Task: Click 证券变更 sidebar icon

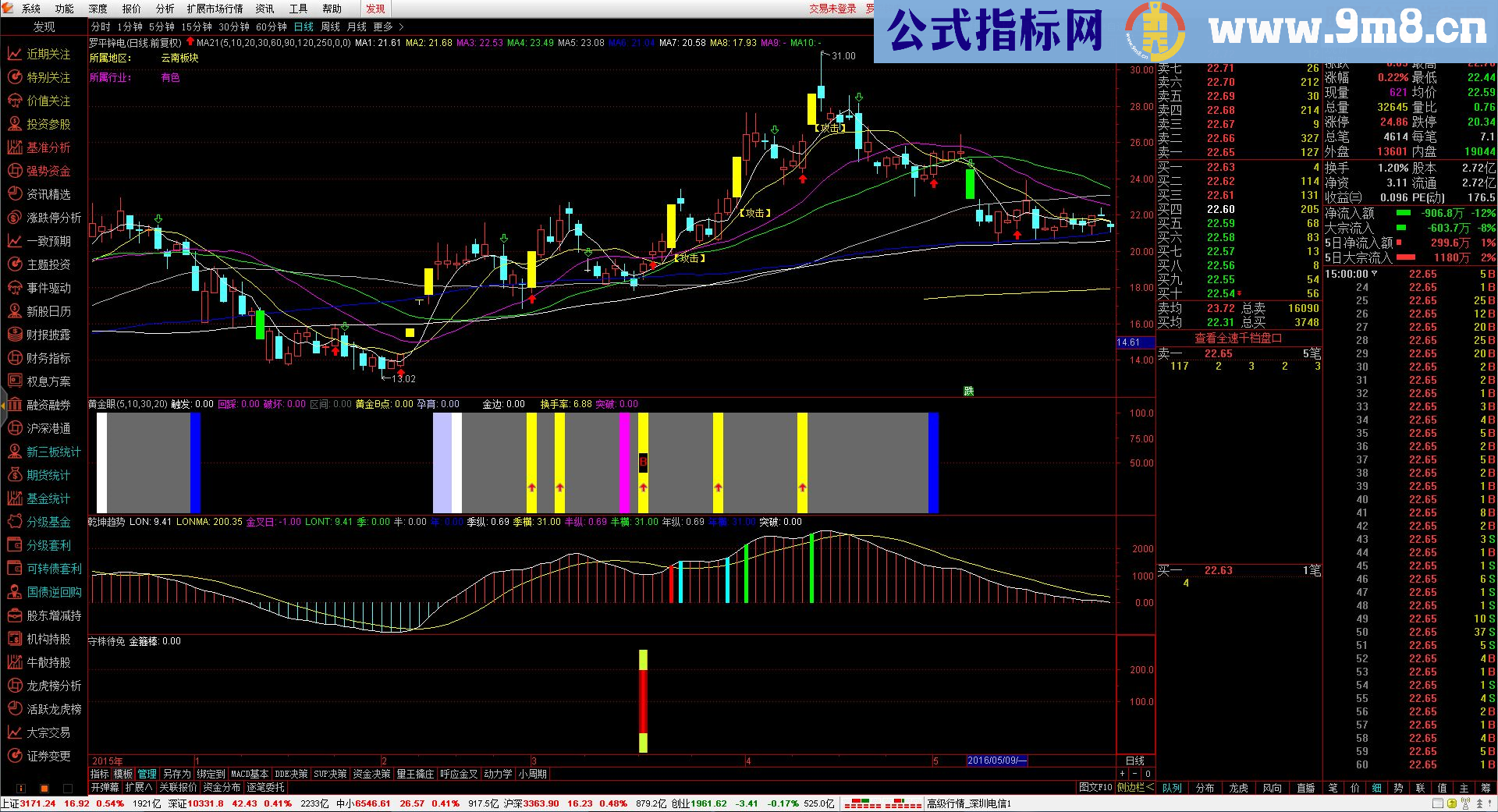Action: [x=14, y=756]
